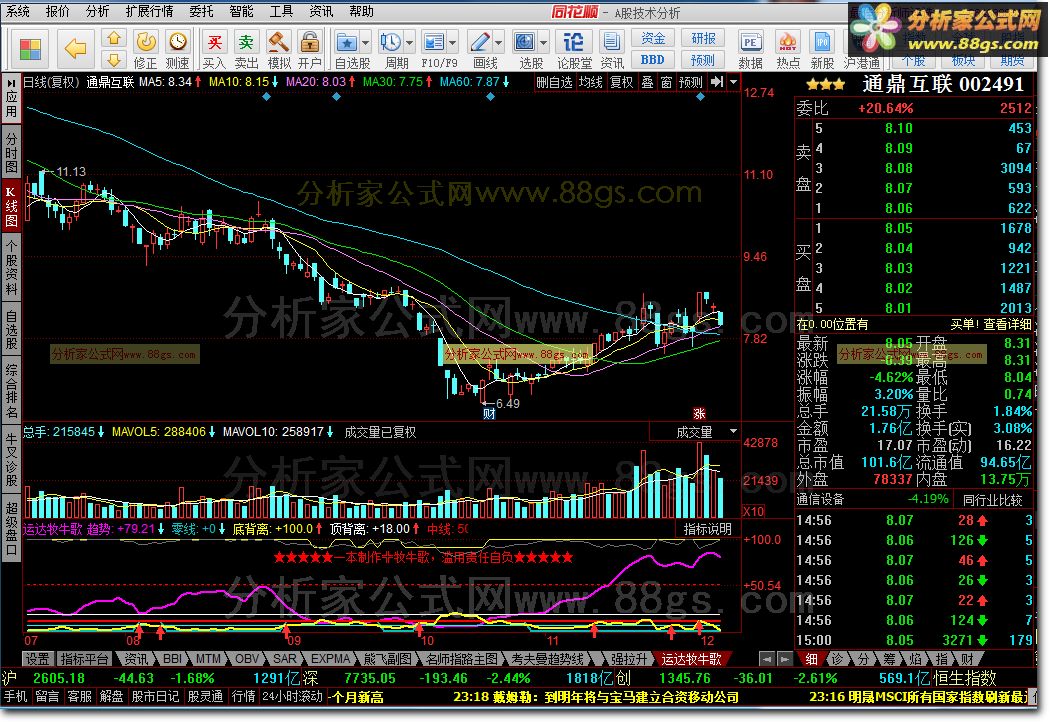The height and width of the screenshot is (722, 1050).
Task: Open the 系统 menu
Action: pyautogui.click(x=17, y=11)
